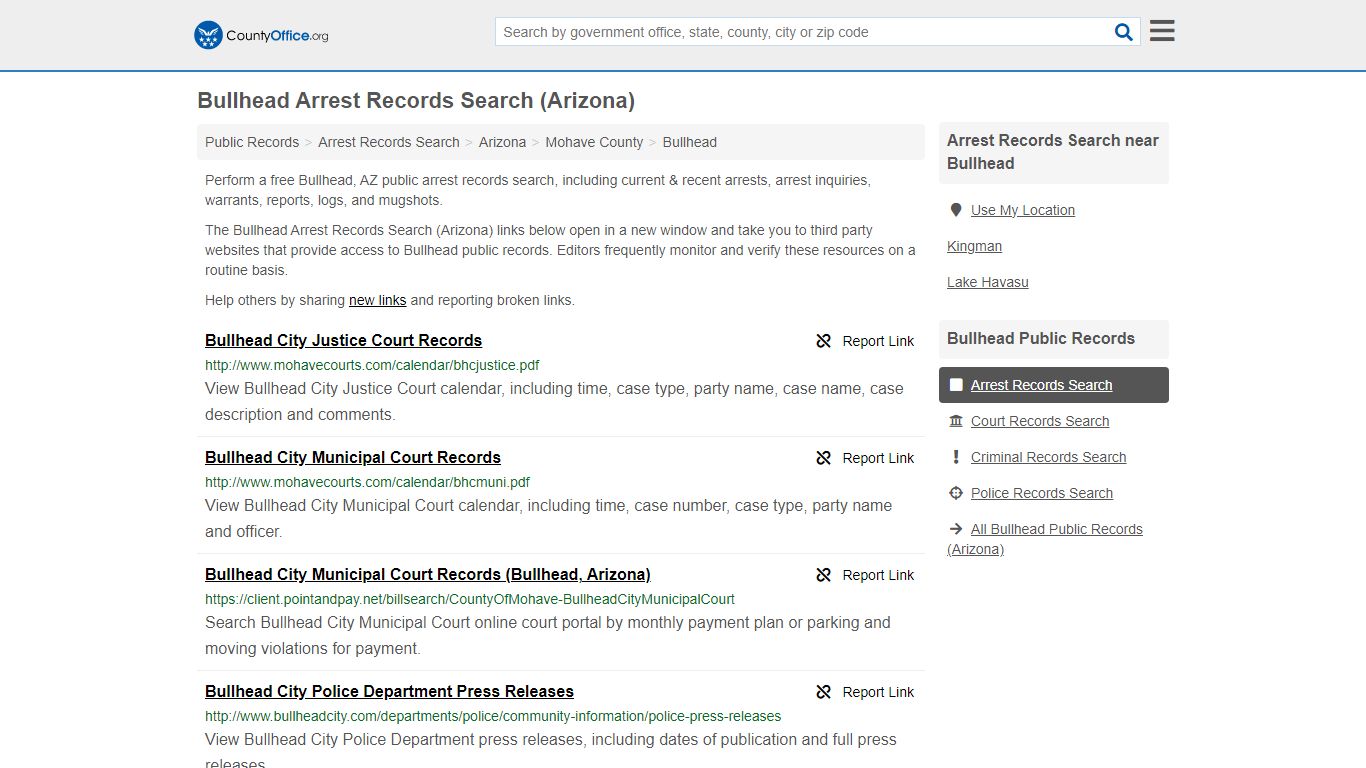Report Link for the mohavecourts Municipal Court Records

(878, 458)
